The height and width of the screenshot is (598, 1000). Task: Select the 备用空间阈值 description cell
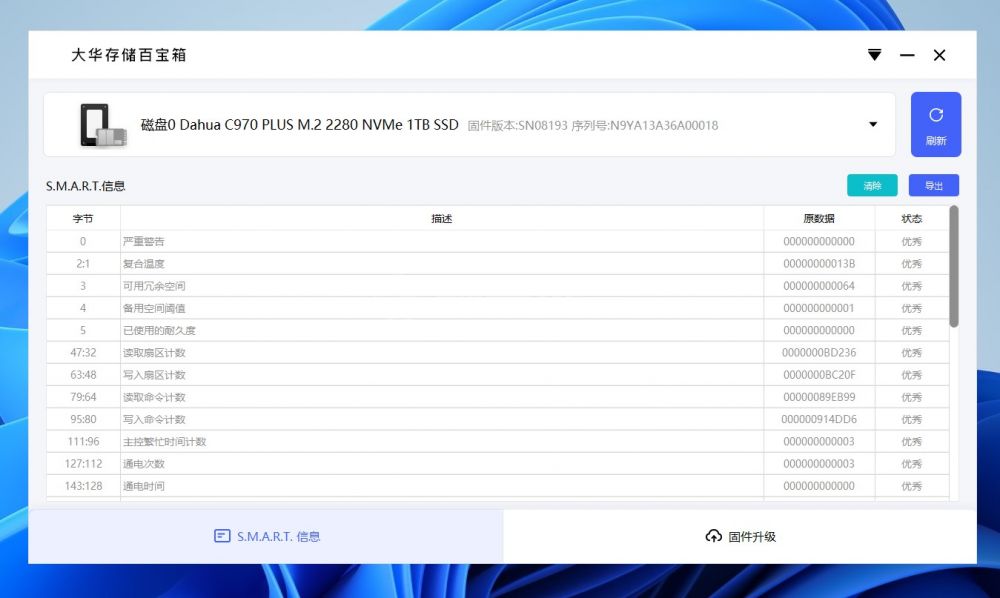[441, 309]
